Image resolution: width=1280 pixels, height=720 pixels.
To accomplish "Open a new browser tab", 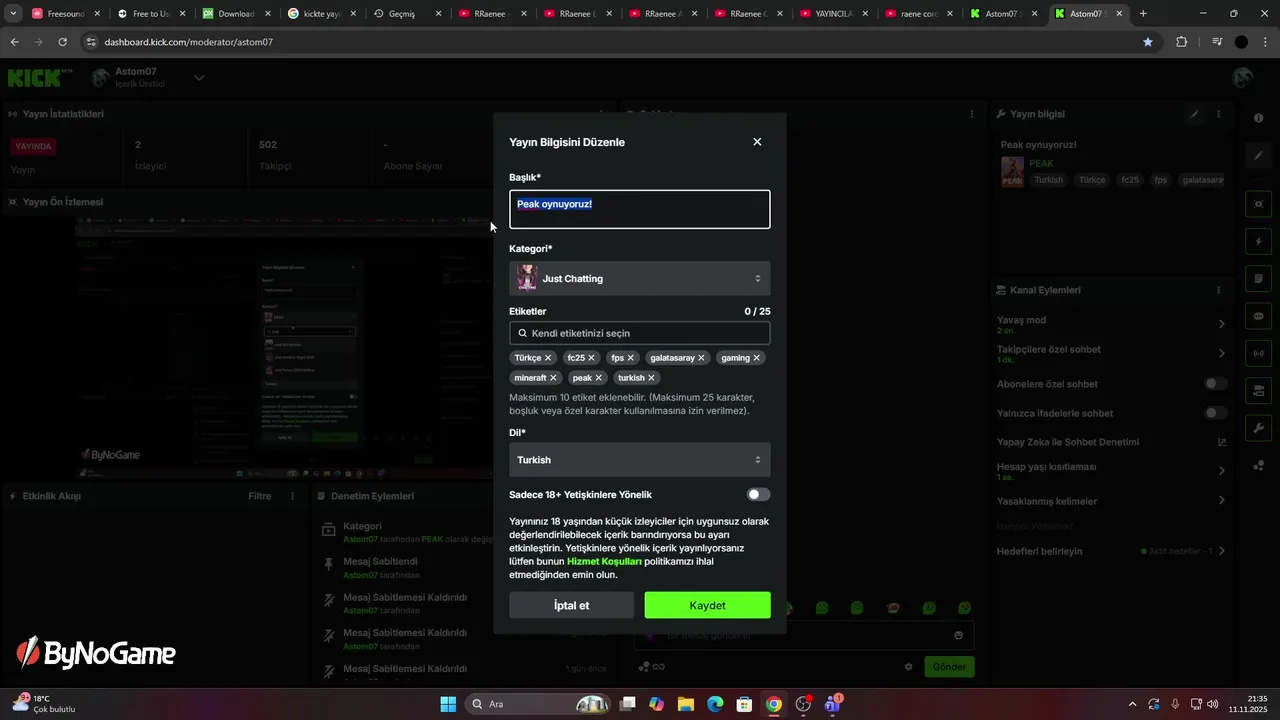I will pyautogui.click(x=1143, y=14).
